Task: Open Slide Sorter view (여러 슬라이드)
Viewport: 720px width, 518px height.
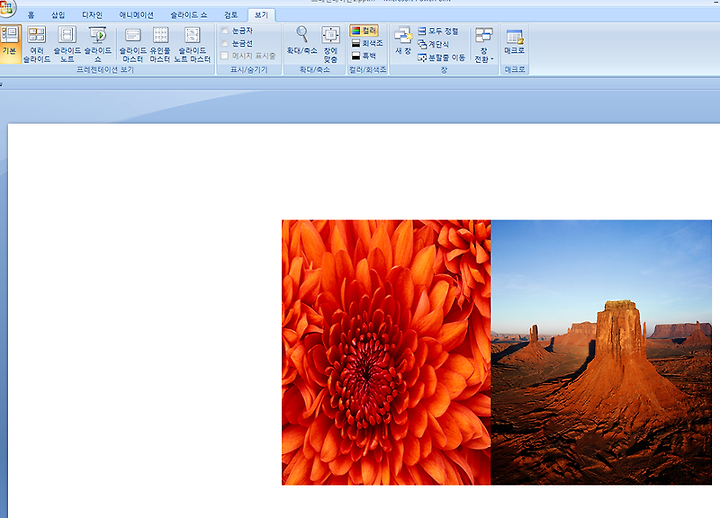Action: 37,43
